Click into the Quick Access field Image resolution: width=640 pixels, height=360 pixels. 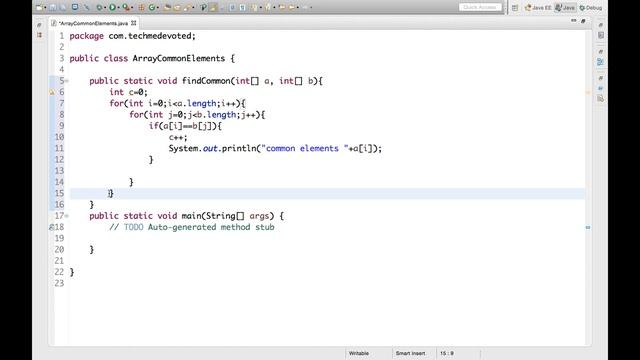point(480,7)
